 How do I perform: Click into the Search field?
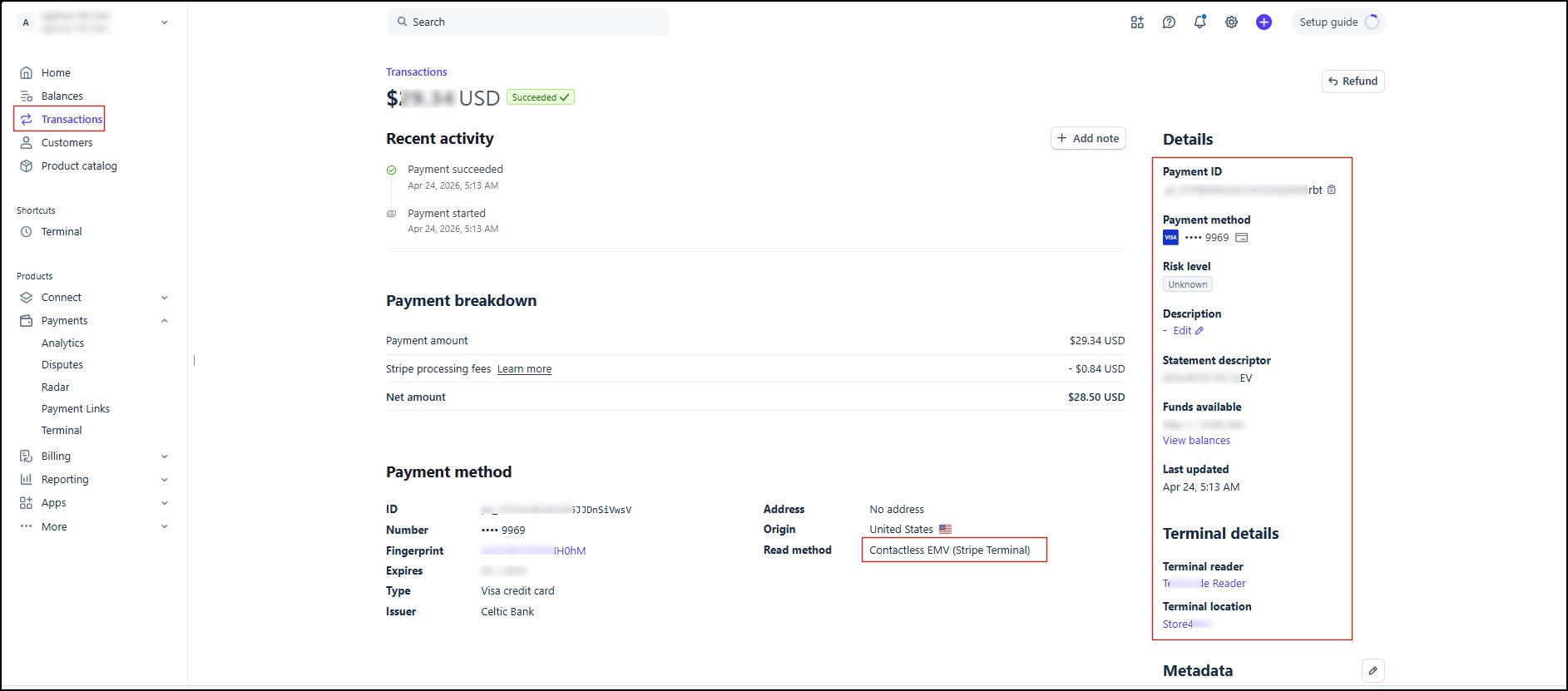coord(527,22)
